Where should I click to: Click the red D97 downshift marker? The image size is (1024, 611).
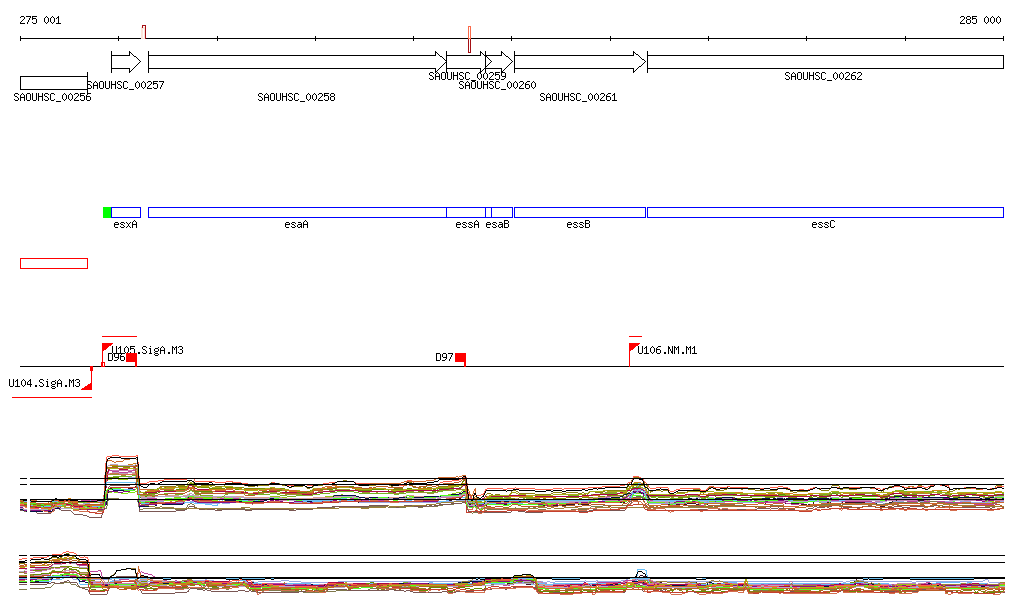click(460, 358)
